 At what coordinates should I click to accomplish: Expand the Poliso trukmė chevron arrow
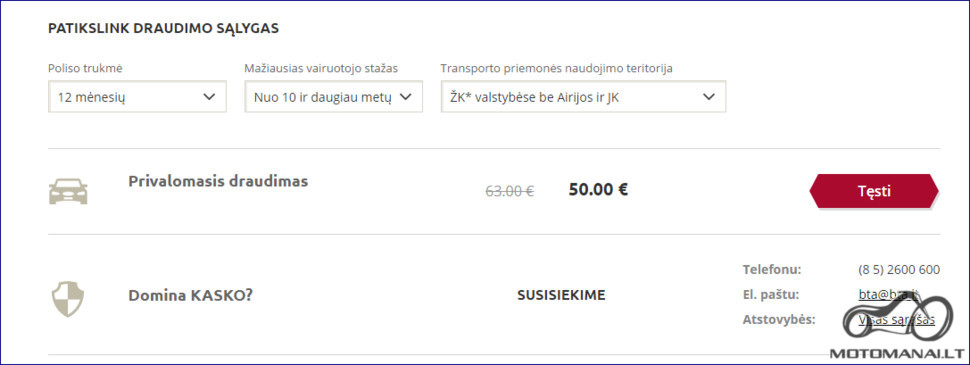(209, 97)
